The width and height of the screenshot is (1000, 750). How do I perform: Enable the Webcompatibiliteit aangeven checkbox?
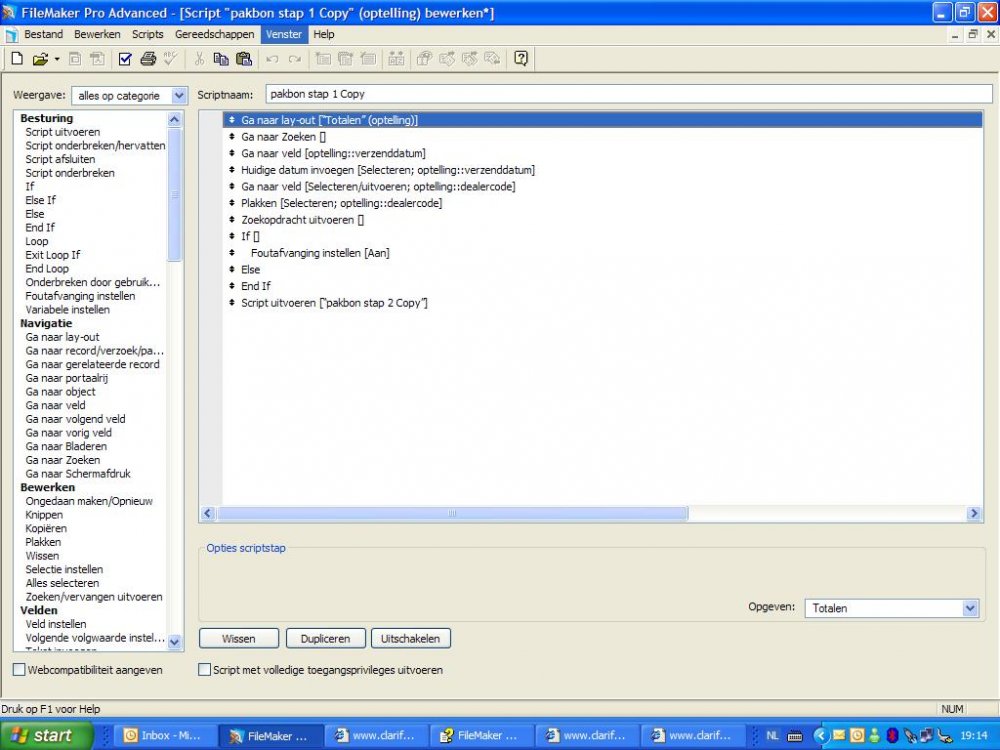(x=17, y=670)
